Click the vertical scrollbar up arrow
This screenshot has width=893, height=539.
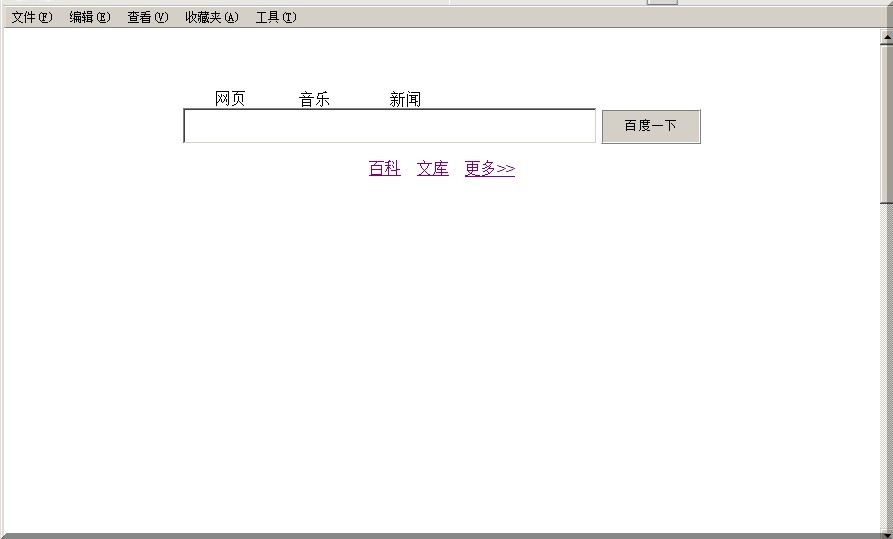886,37
